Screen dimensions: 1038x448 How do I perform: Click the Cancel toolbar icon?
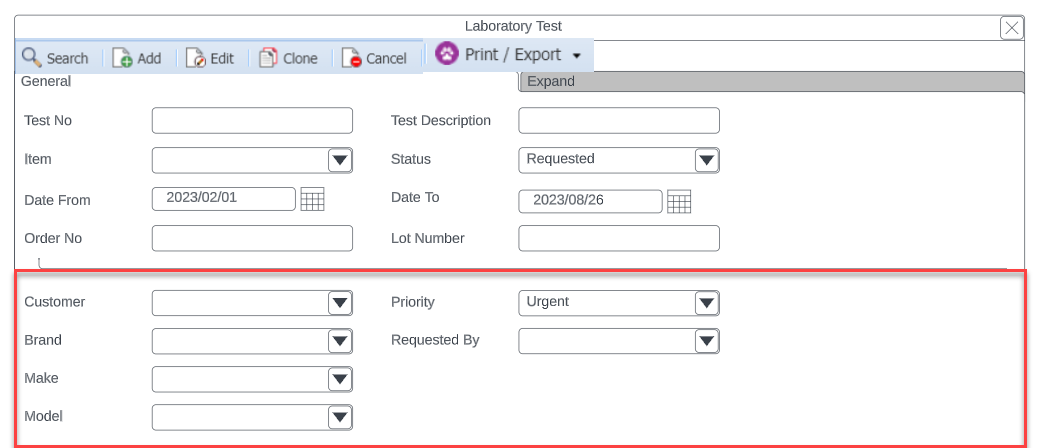tap(351, 58)
